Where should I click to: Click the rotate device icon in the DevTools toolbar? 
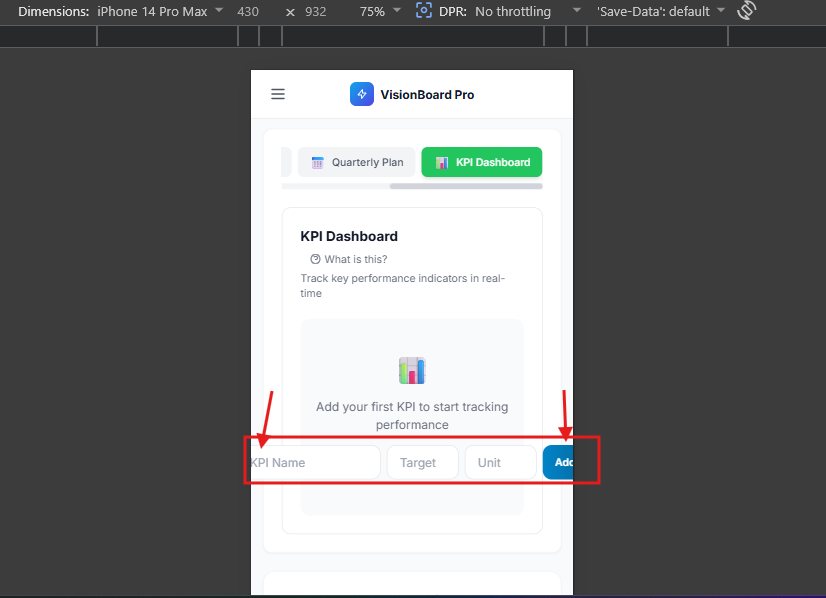[746, 11]
